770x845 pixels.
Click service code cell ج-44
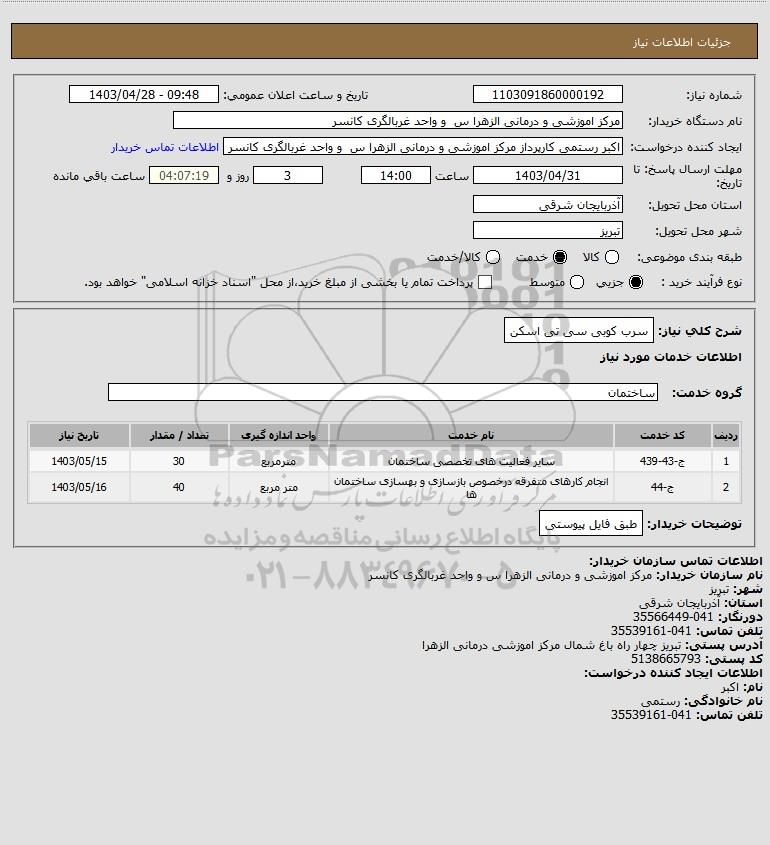(x=662, y=487)
